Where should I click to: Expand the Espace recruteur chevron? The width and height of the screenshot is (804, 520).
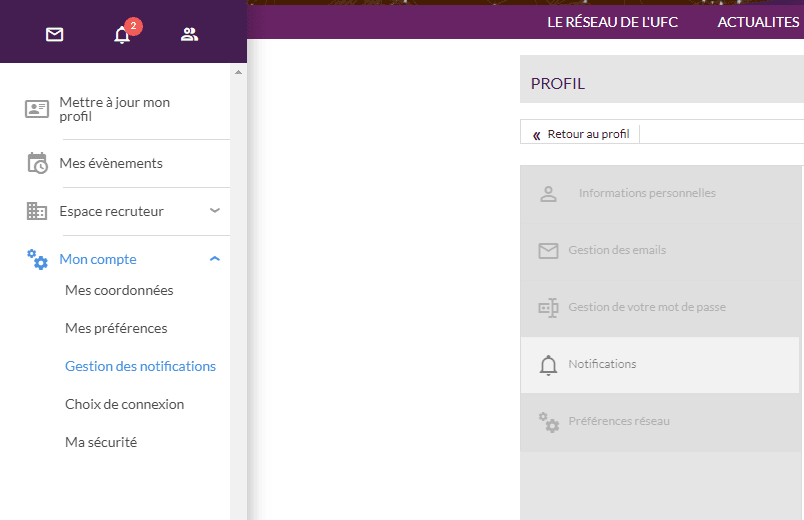coord(215,211)
